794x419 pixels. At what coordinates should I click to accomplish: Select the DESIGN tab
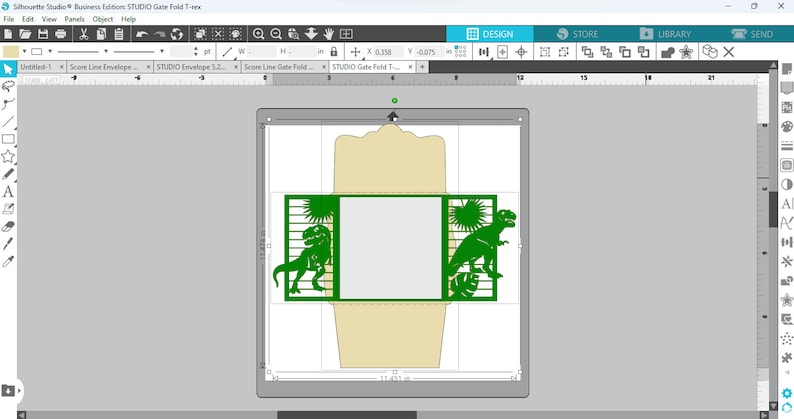(490, 34)
